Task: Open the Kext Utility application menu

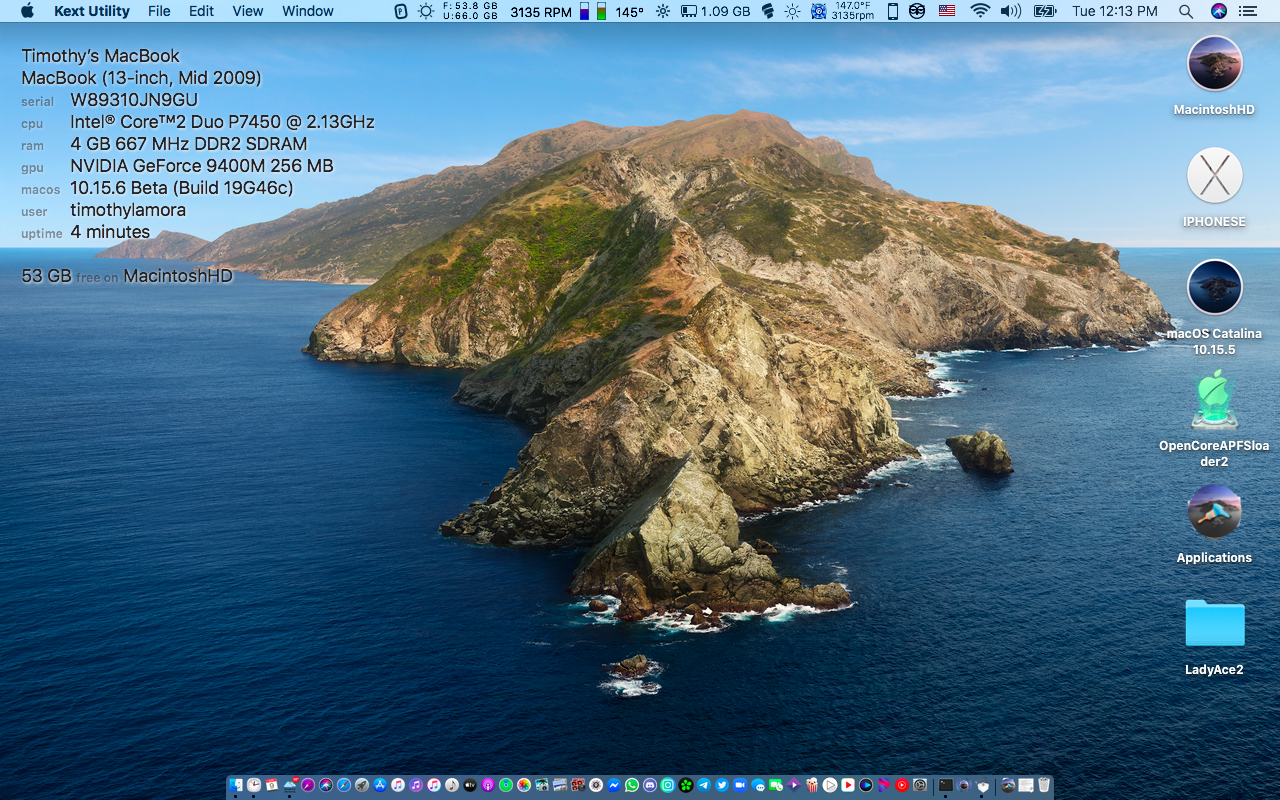Action: click(91, 11)
